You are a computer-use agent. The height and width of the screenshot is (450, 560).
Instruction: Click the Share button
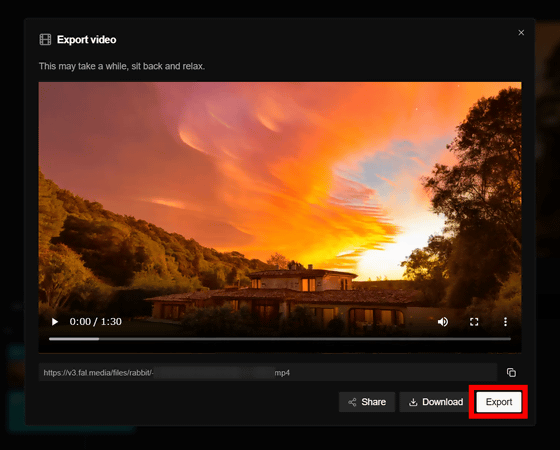pos(367,402)
